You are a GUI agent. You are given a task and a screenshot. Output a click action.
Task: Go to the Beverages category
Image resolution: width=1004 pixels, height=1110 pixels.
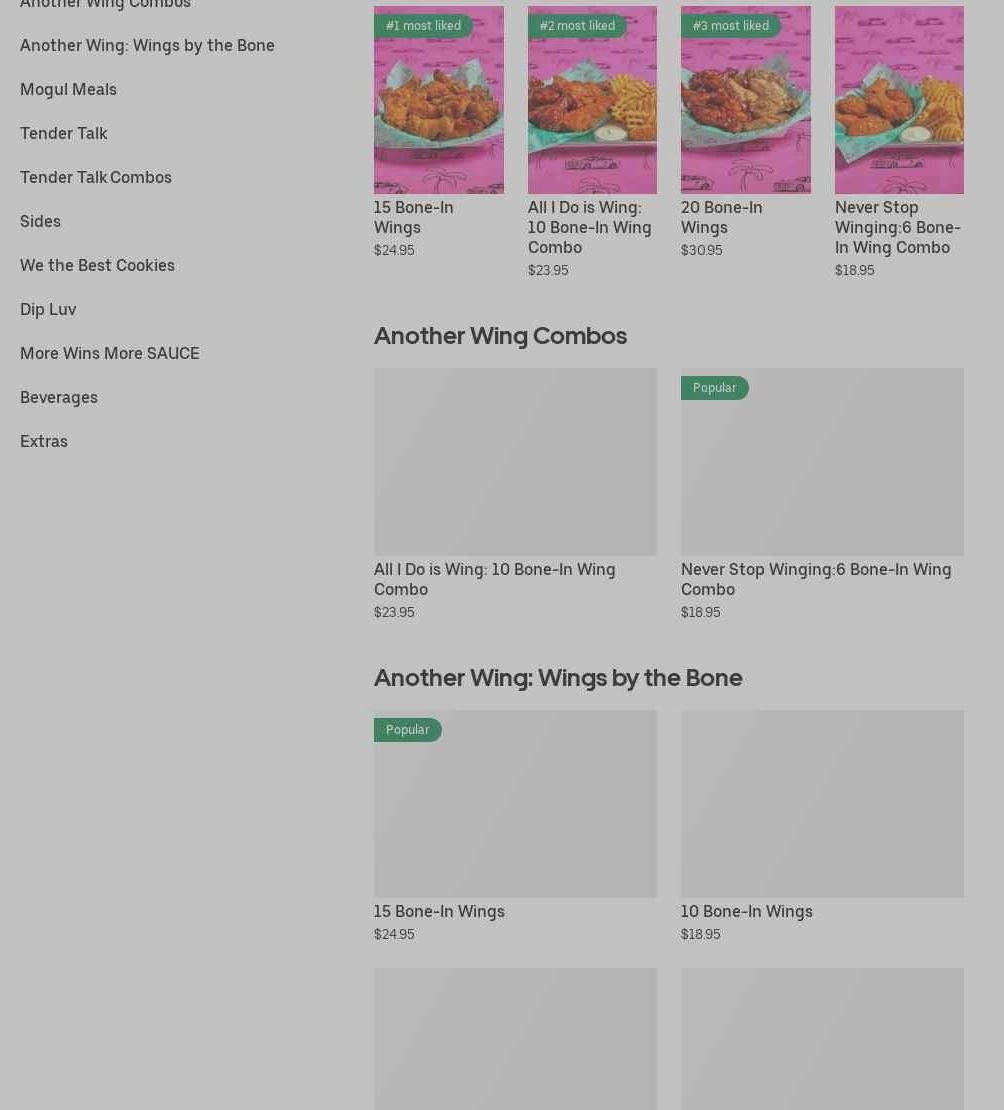[59, 397]
